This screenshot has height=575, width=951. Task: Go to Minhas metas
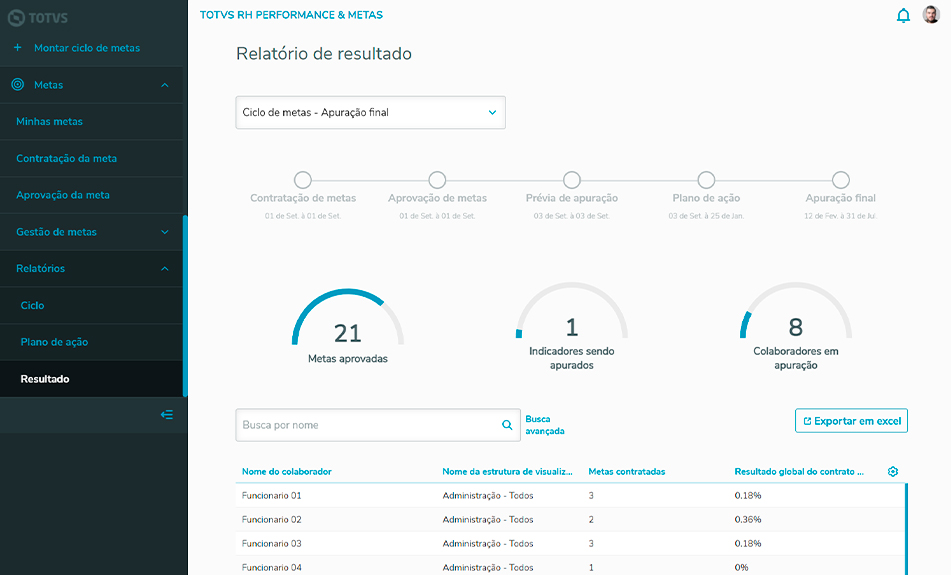91,121
